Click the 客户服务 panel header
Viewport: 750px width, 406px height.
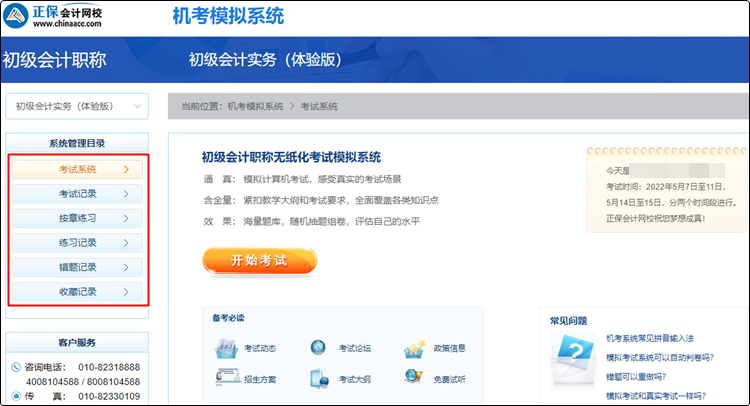(x=77, y=342)
